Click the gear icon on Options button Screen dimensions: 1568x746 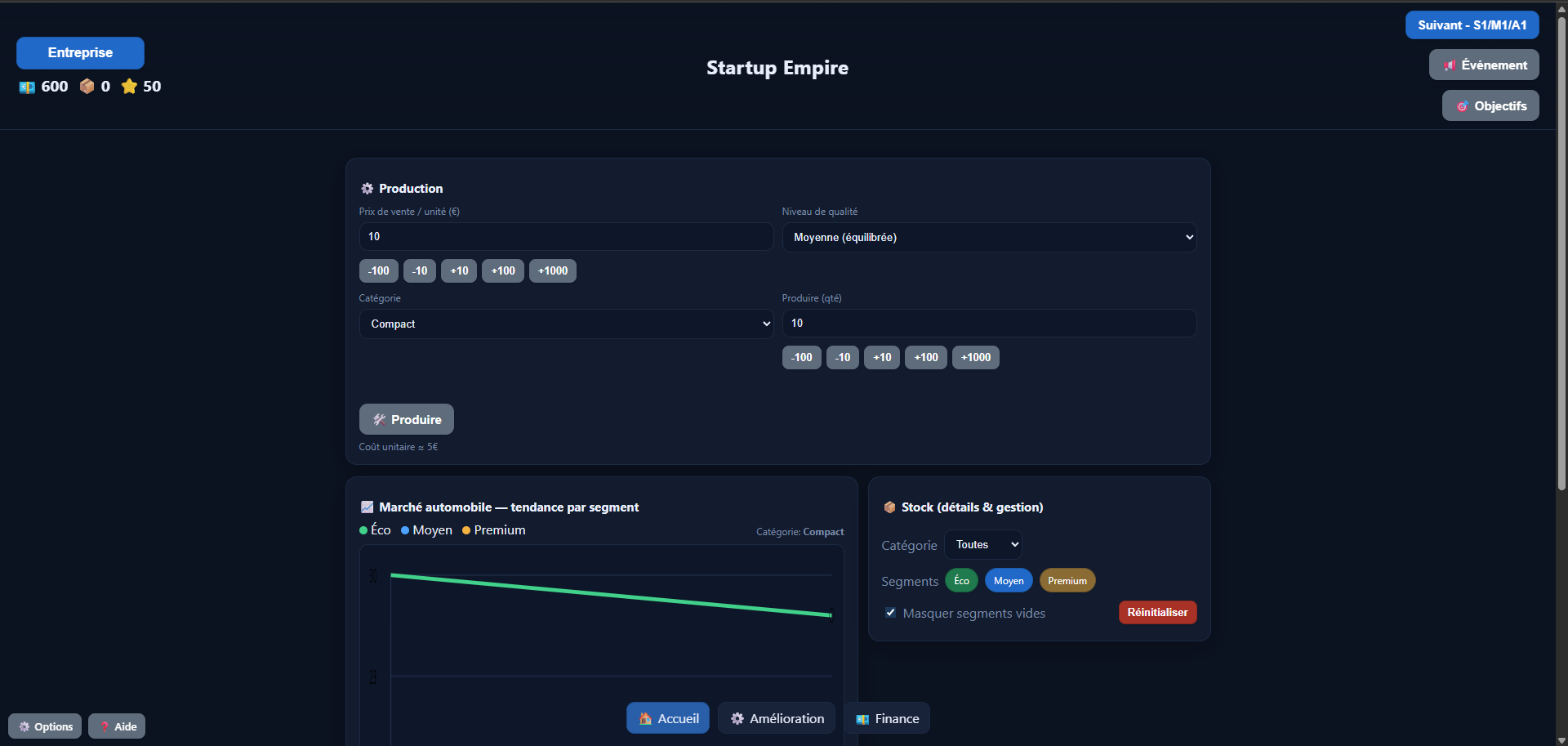coord(24,726)
